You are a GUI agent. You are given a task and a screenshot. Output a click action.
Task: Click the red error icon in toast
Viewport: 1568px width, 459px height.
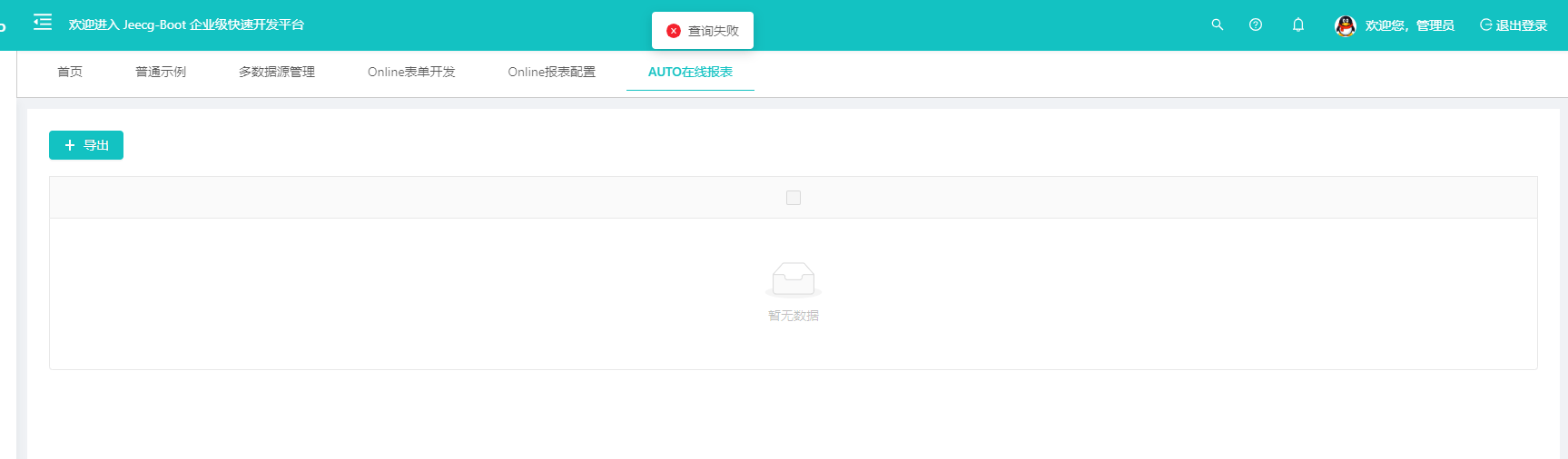673,31
